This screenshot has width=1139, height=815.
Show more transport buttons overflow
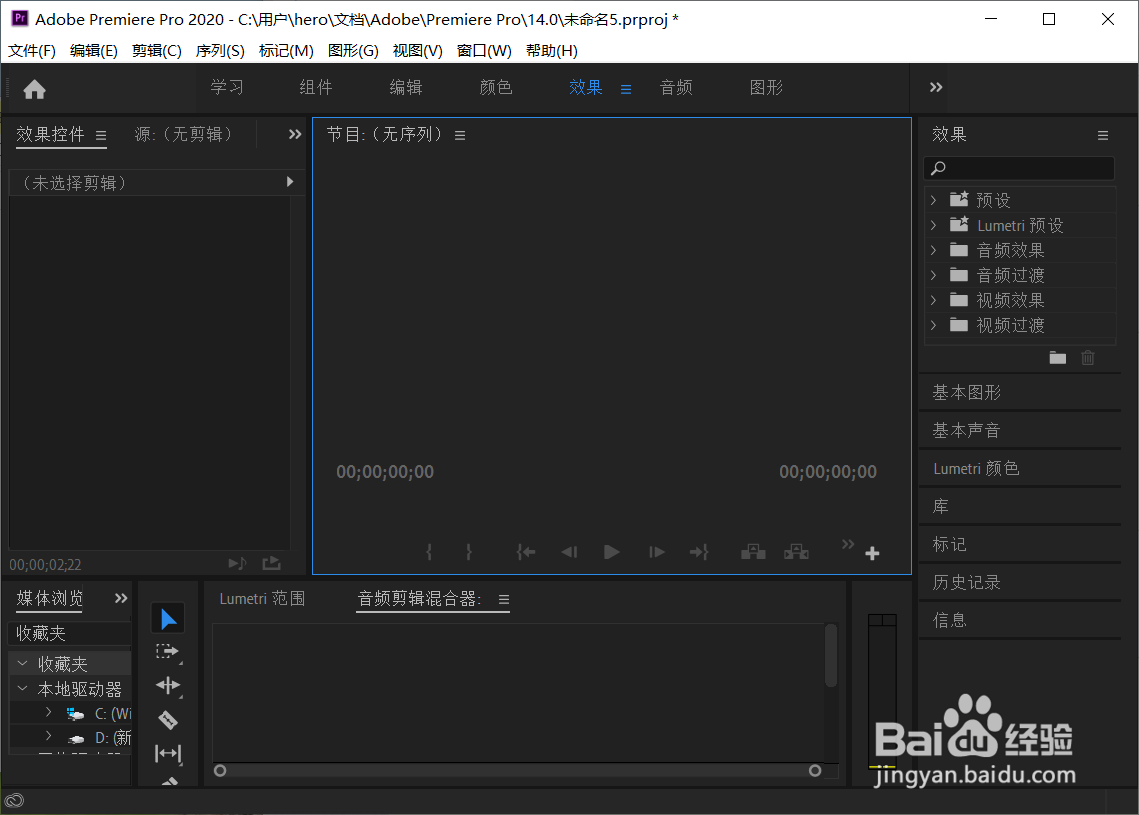point(848,544)
